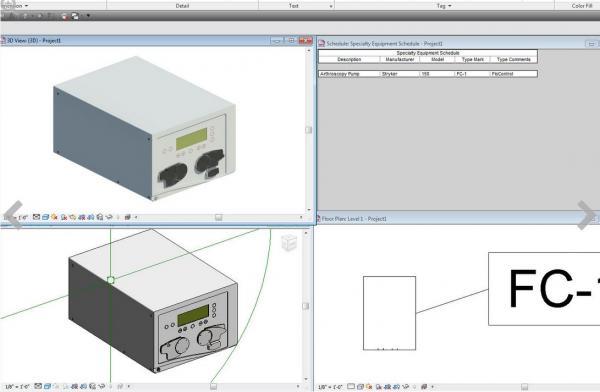Open the visual style control in the lower 3D view bar
Viewport: 600px width, 392px height.
(x=47, y=386)
